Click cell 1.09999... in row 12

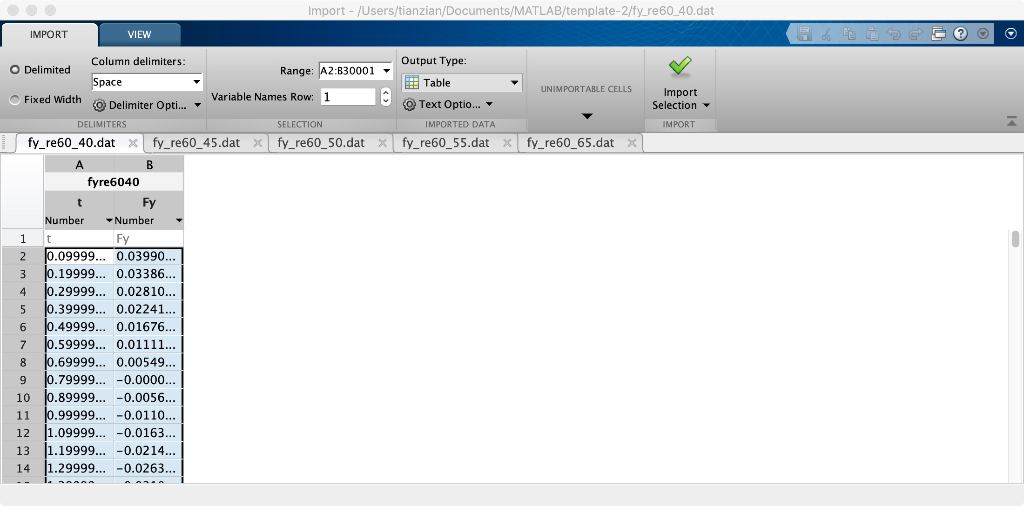point(79,433)
